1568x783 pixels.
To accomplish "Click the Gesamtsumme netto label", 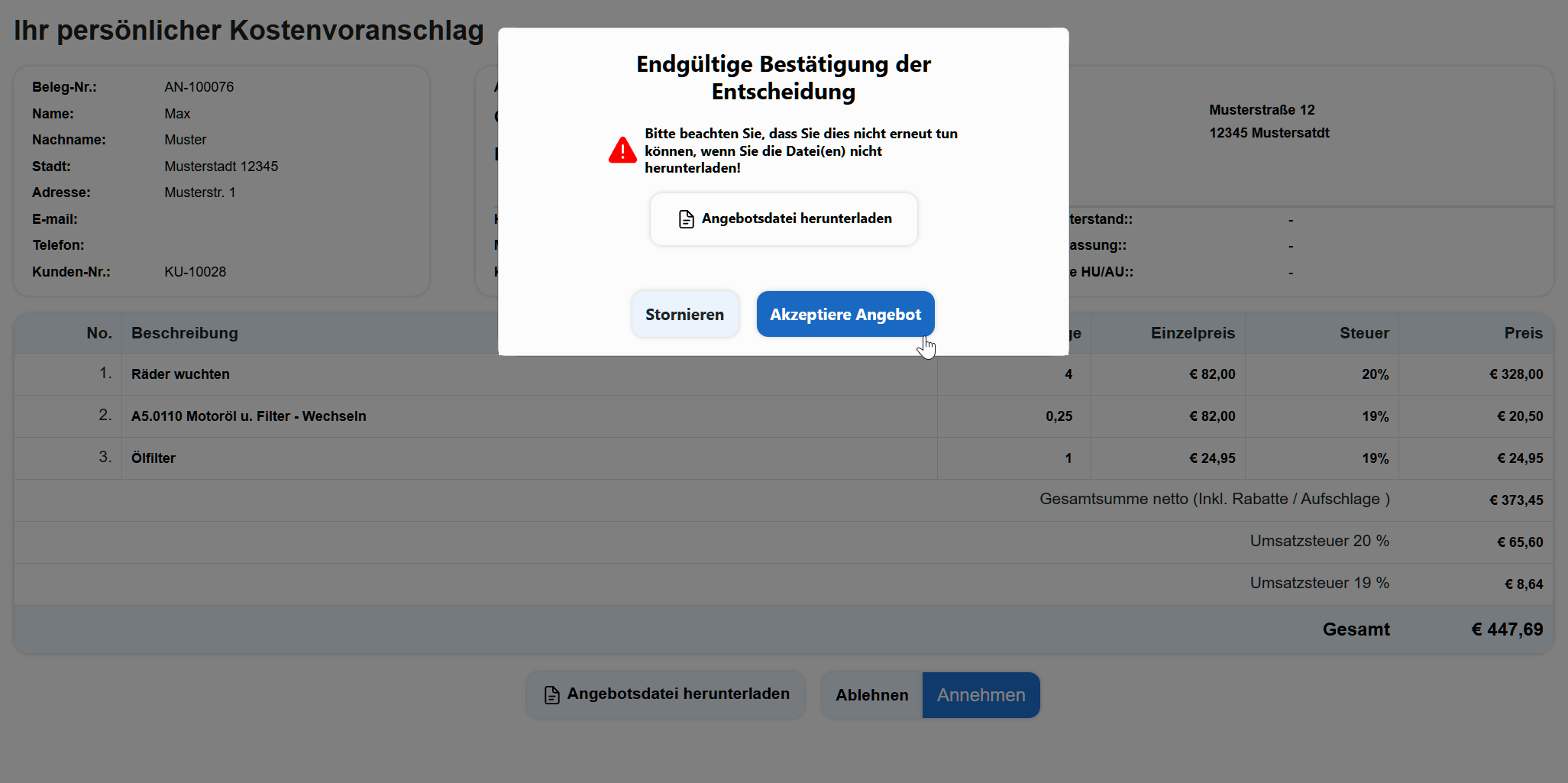I will tap(1214, 499).
